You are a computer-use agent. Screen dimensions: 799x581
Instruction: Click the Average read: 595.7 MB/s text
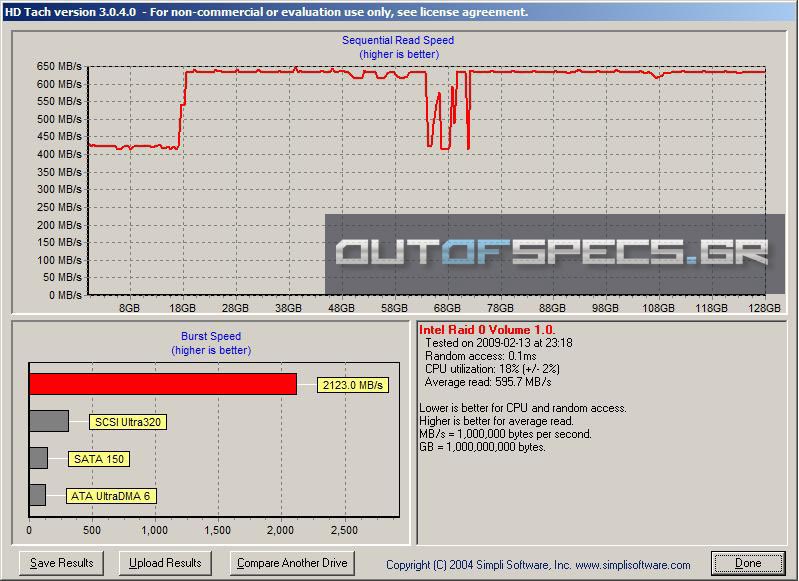(488, 382)
